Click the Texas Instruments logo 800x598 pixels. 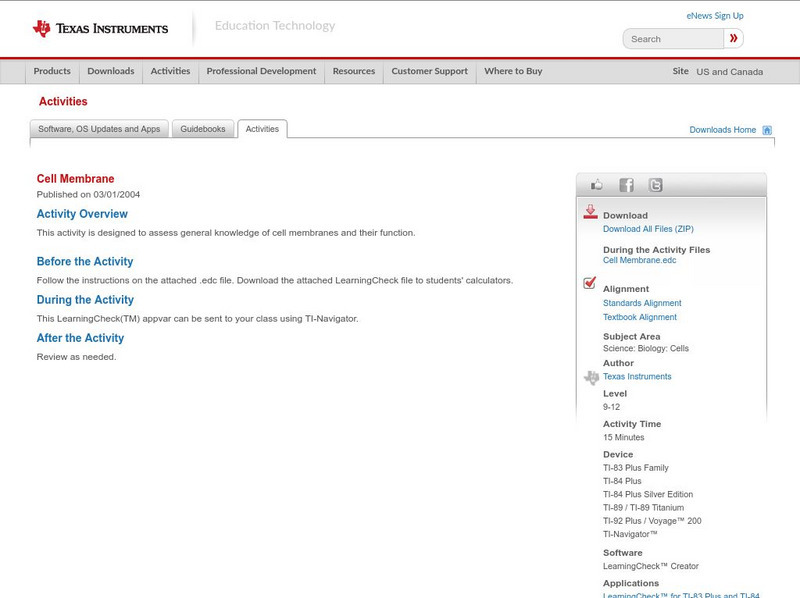click(x=100, y=29)
